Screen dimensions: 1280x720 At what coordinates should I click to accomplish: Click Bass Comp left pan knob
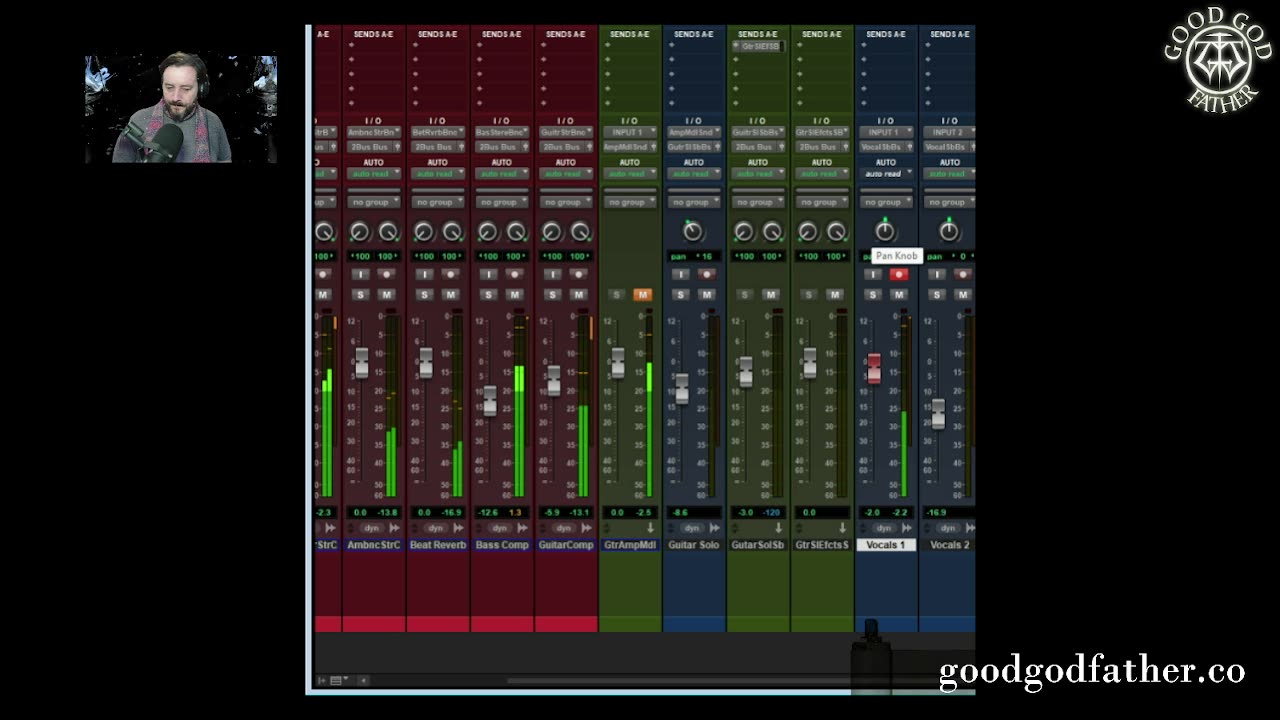pyautogui.click(x=488, y=232)
